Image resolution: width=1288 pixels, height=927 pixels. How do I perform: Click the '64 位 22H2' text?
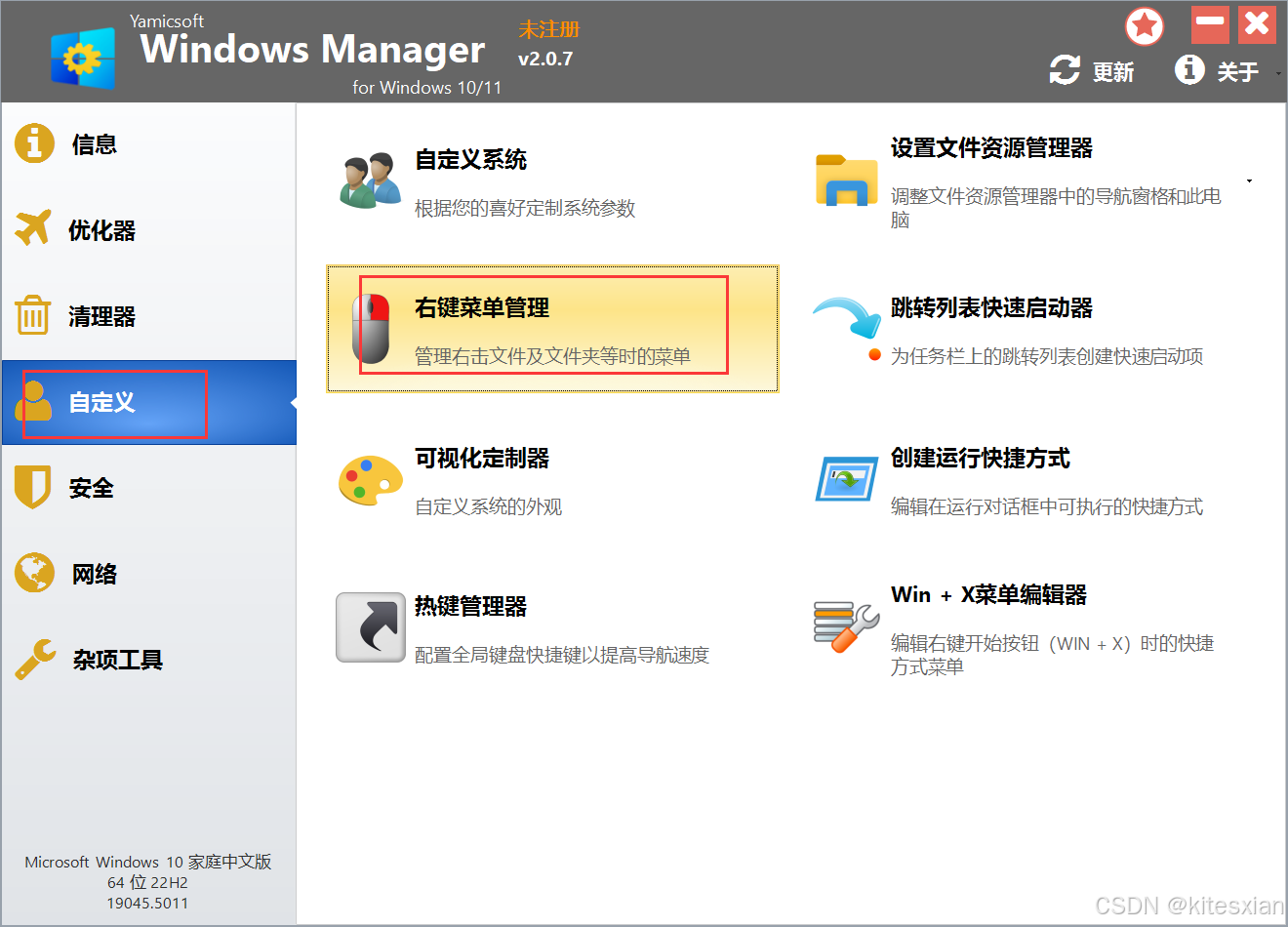point(147,882)
